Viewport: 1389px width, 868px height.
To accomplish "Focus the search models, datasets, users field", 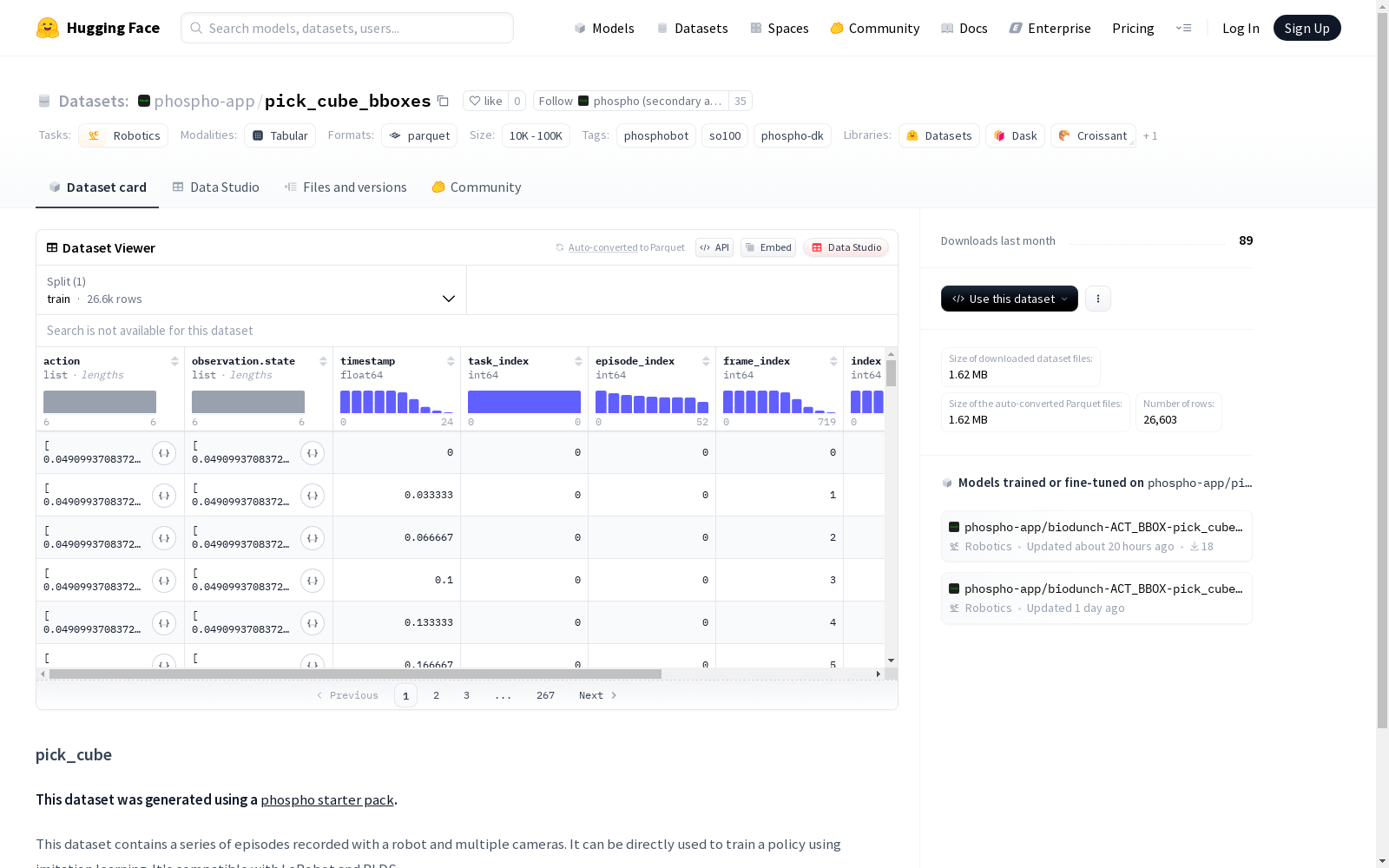I will coord(347,28).
